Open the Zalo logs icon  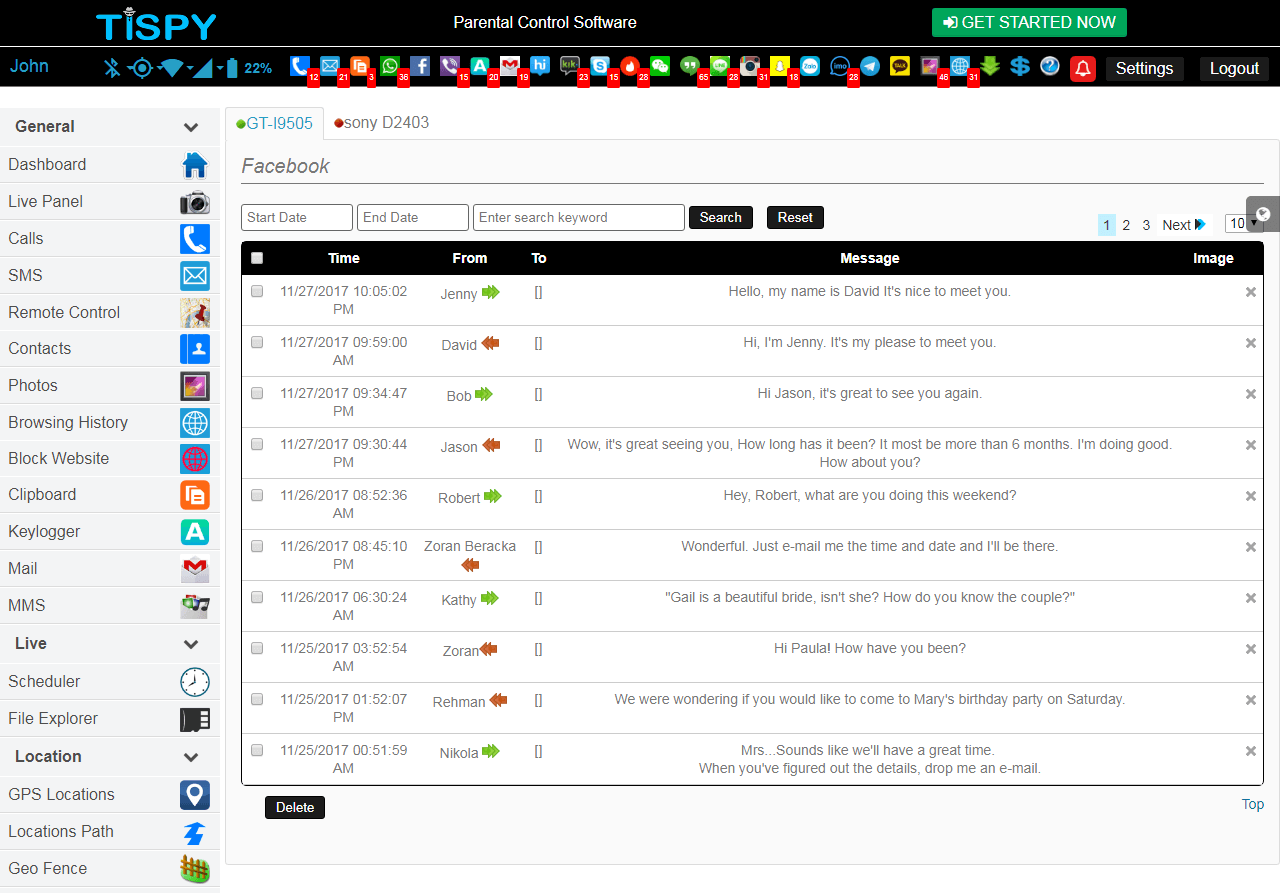(x=810, y=66)
